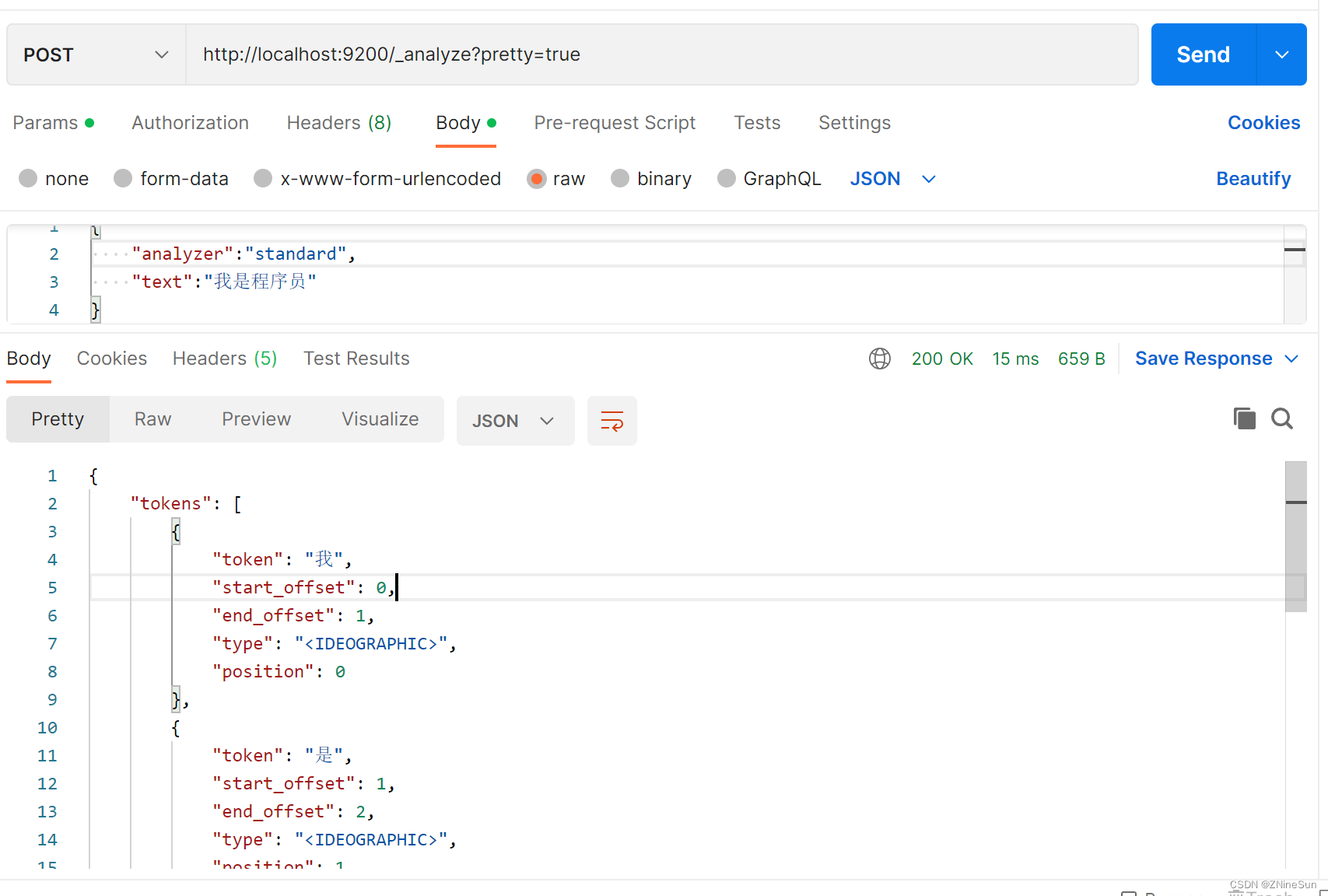Viewport: 1328px width, 896px height.
Task: Click the "analyzer":"standard" line in editor
Action: [x=244, y=254]
